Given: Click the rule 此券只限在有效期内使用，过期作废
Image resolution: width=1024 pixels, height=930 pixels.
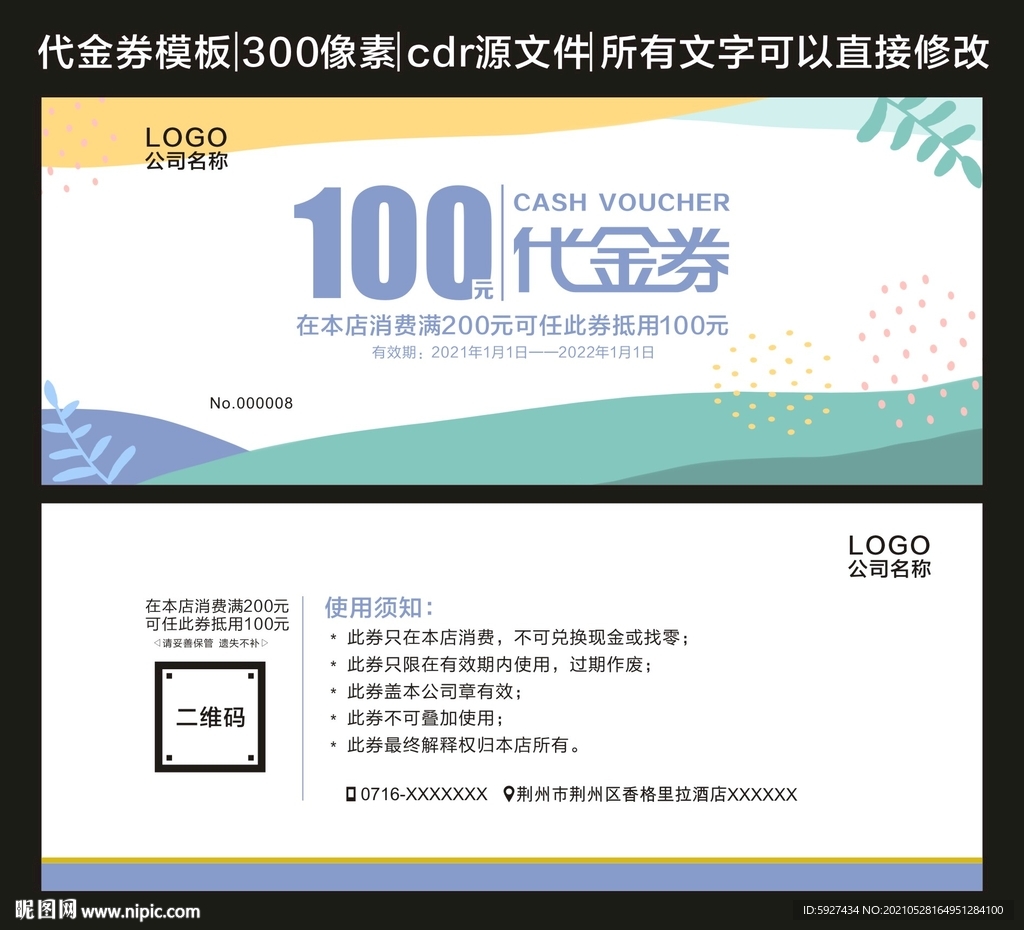Looking at the screenshot, I should click(x=499, y=664).
